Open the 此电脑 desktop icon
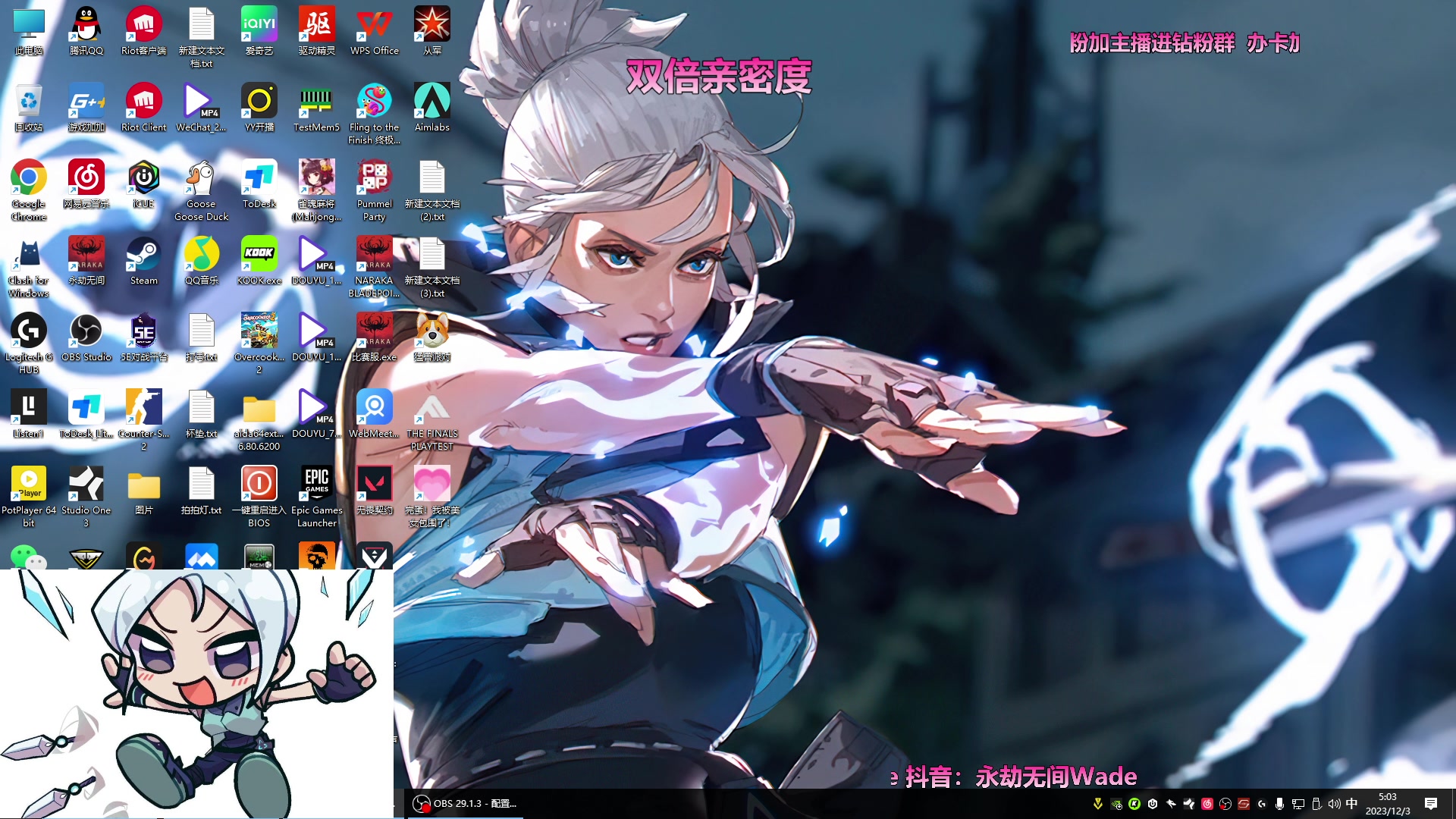 click(x=29, y=31)
